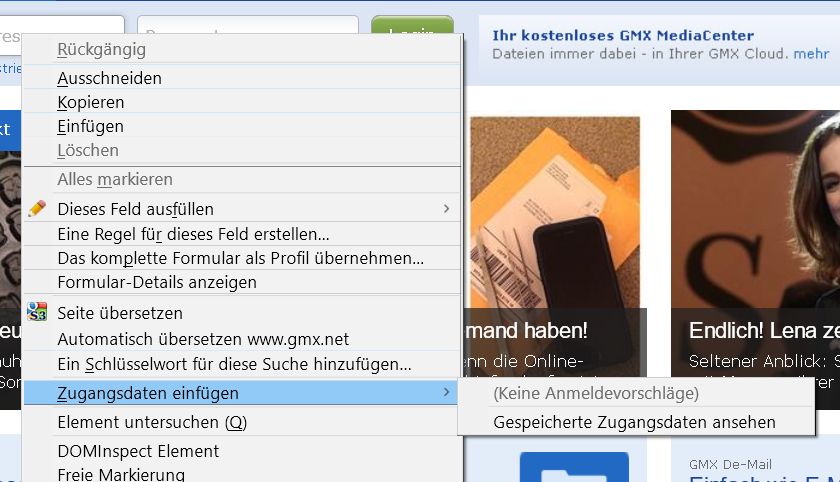Click the blue folder icon below the articles

pos(574,468)
